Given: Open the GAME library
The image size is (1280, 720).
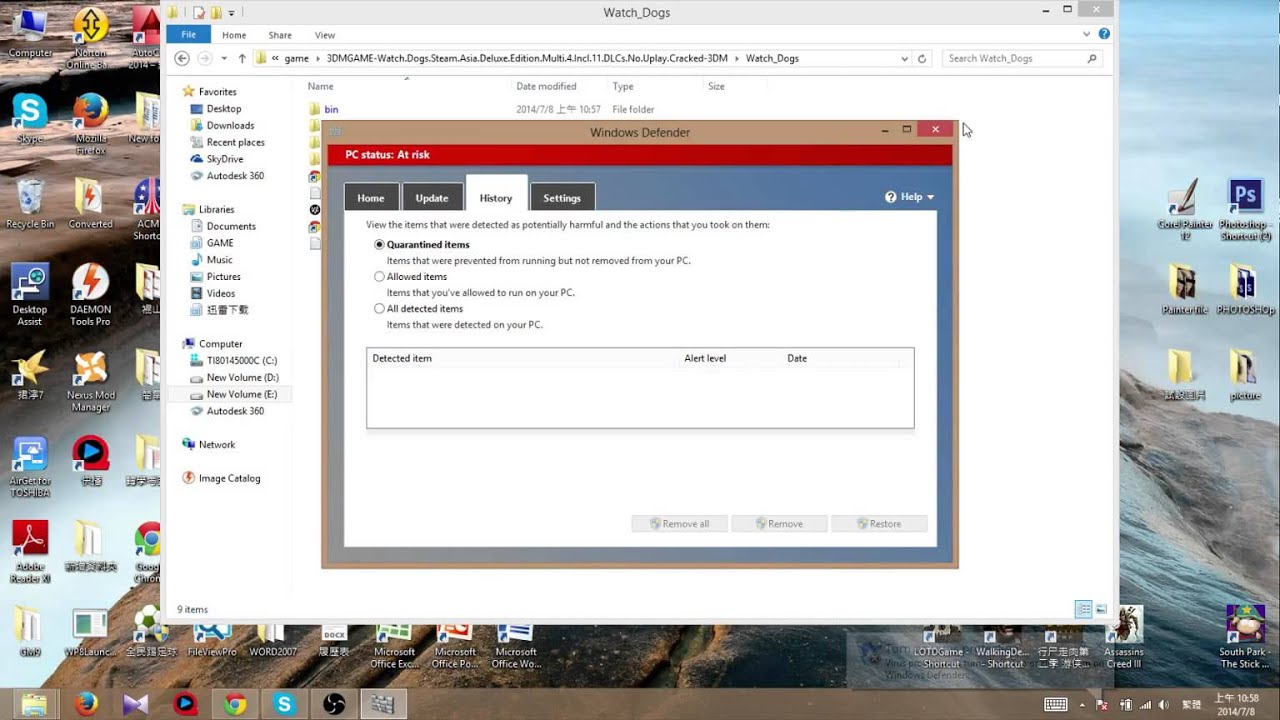Looking at the screenshot, I should coord(220,243).
